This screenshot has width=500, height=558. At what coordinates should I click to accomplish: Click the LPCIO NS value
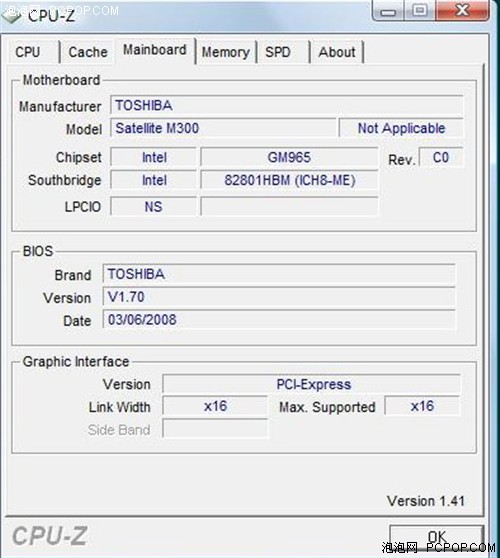(153, 206)
